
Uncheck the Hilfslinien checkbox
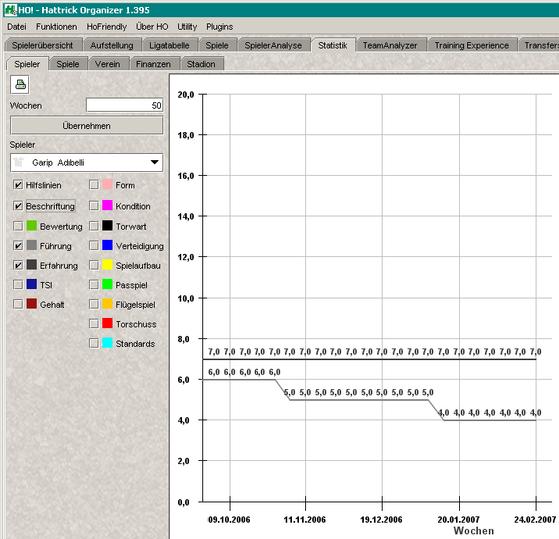coord(18,185)
